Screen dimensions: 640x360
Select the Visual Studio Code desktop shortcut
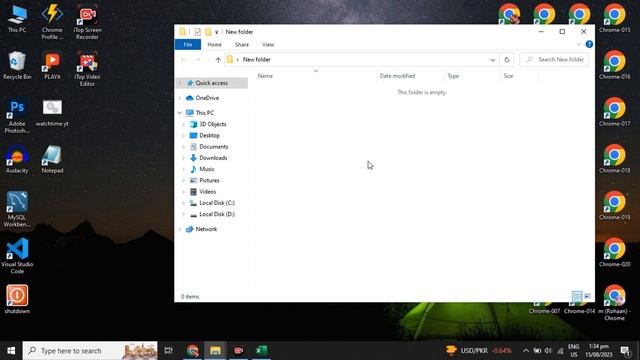point(17,256)
